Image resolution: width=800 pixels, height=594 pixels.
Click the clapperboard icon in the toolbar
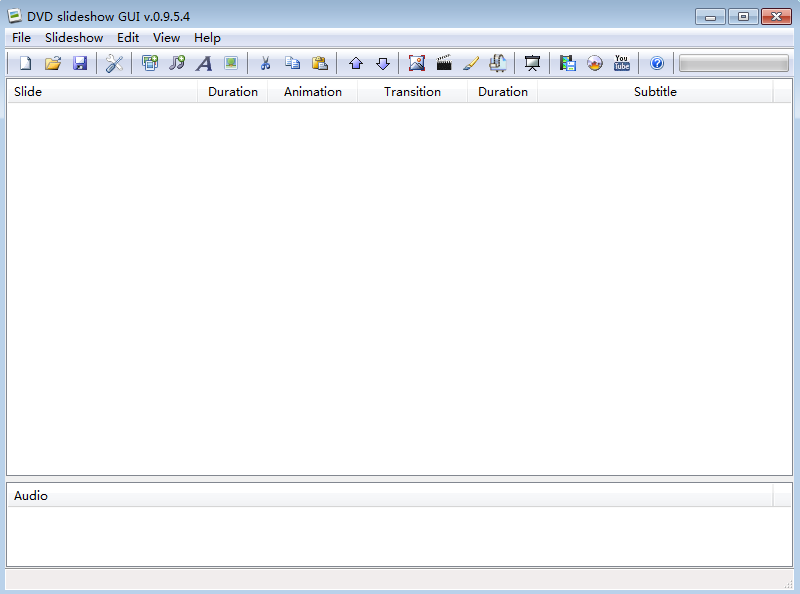[444, 63]
